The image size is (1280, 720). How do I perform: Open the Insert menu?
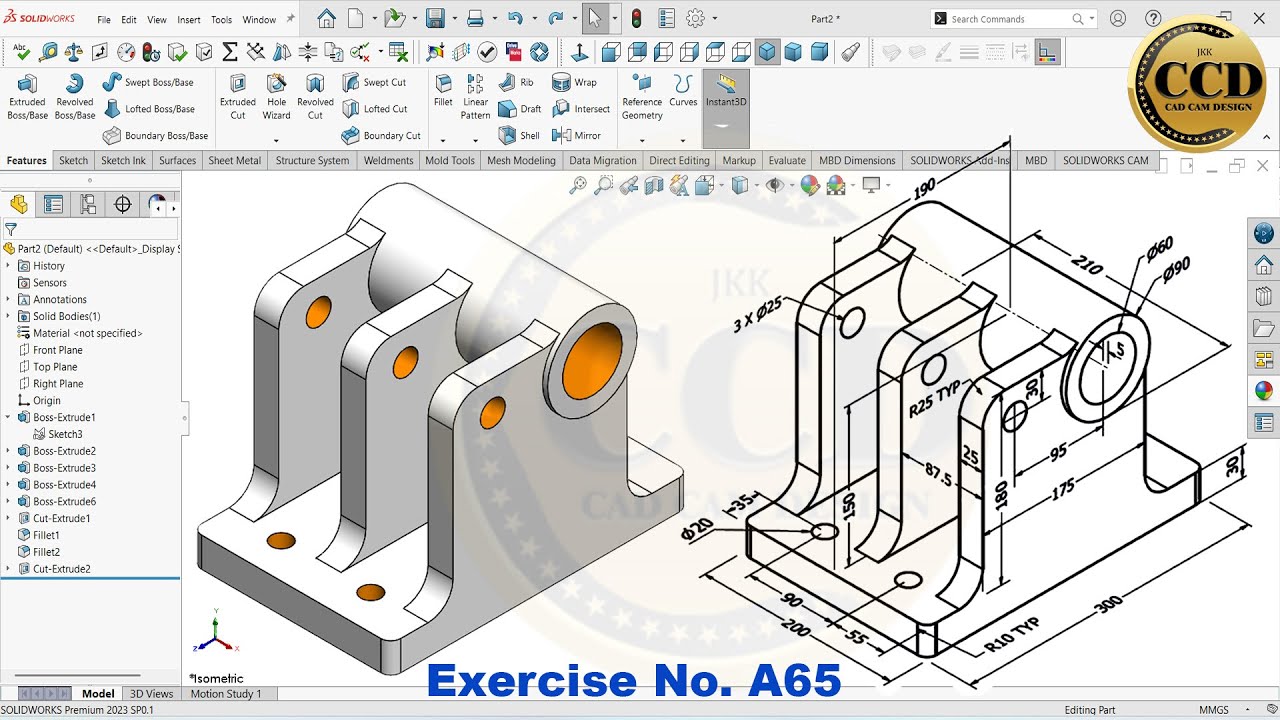189,19
